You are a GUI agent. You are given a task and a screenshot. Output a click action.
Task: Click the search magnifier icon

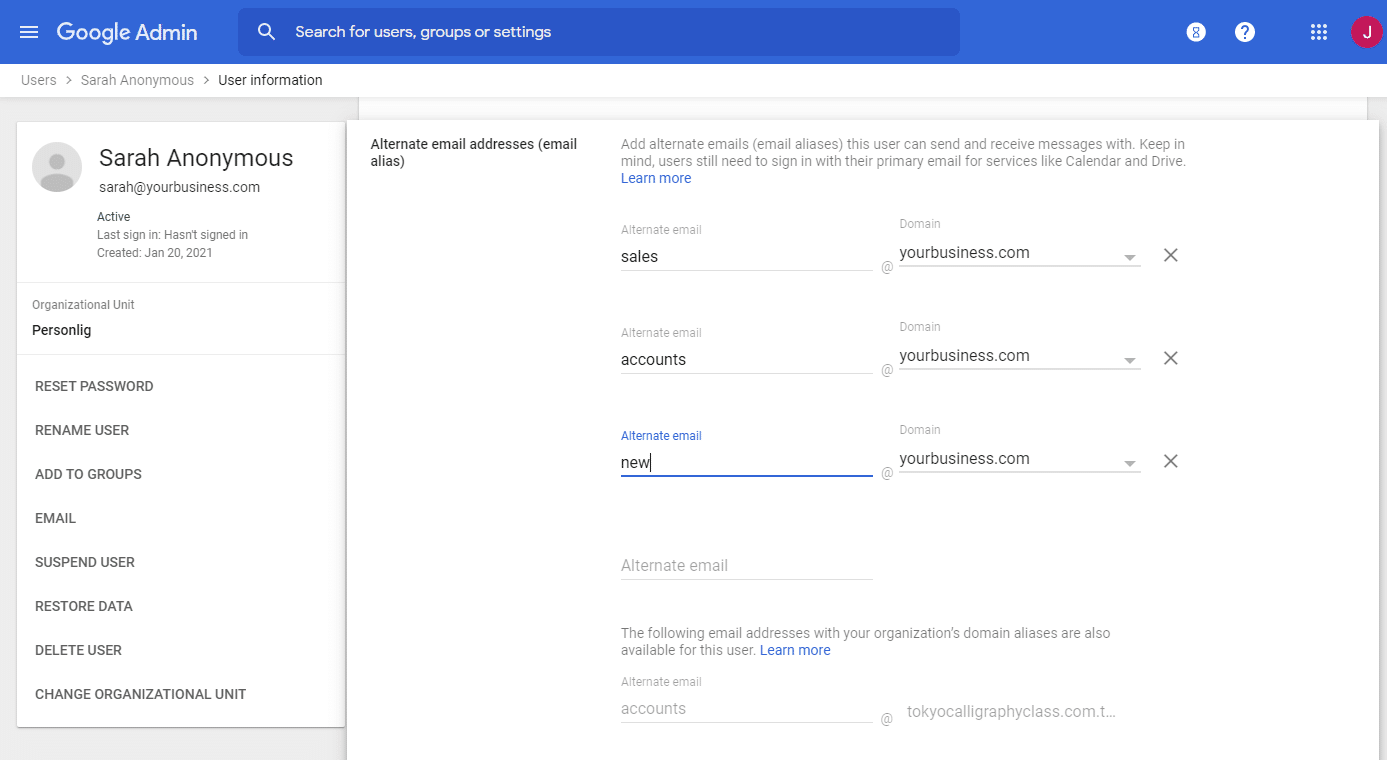[266, 31]
